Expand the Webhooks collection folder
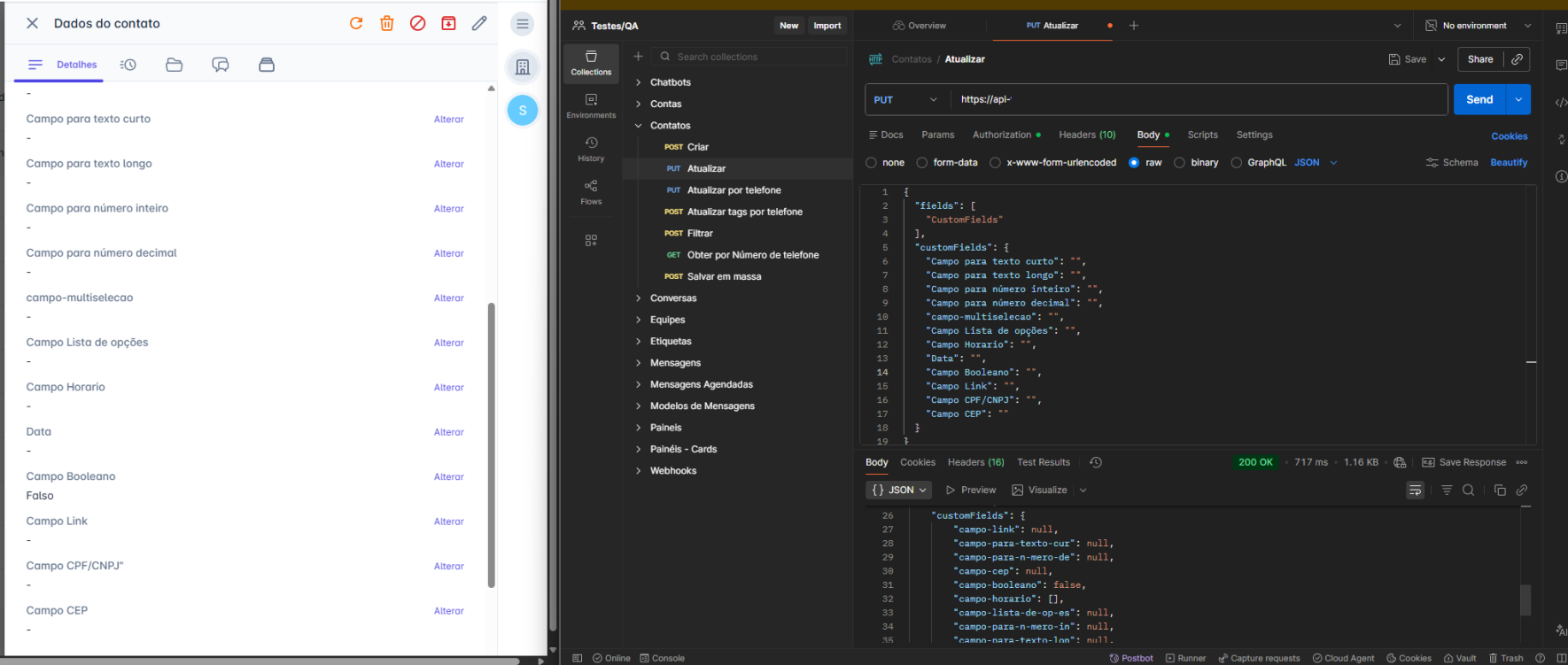This screenshot has height=665, width=1568. coord(672,471)
